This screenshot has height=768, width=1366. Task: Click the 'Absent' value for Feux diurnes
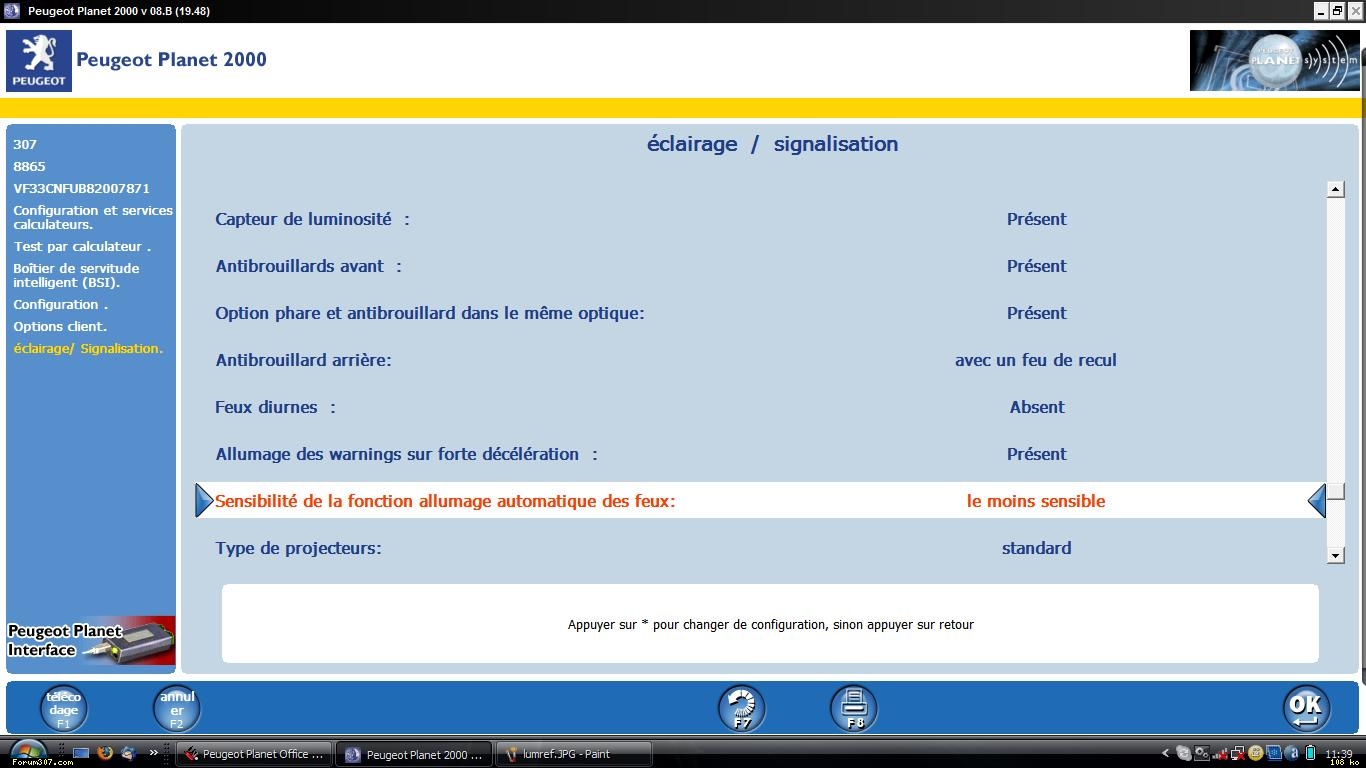[x=1037, y=407]
